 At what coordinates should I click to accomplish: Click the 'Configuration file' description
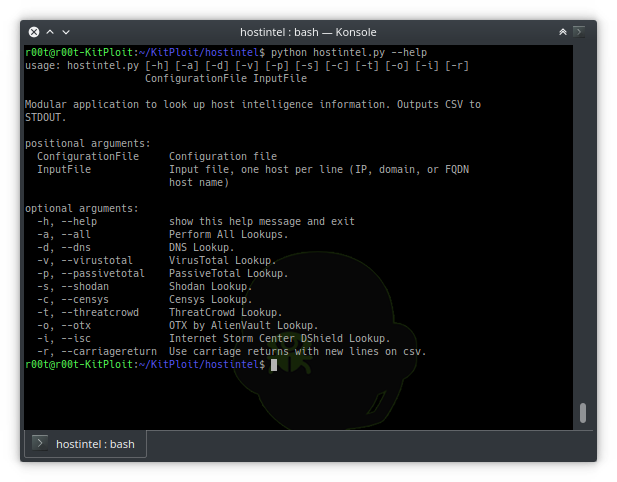click(223, 156)
